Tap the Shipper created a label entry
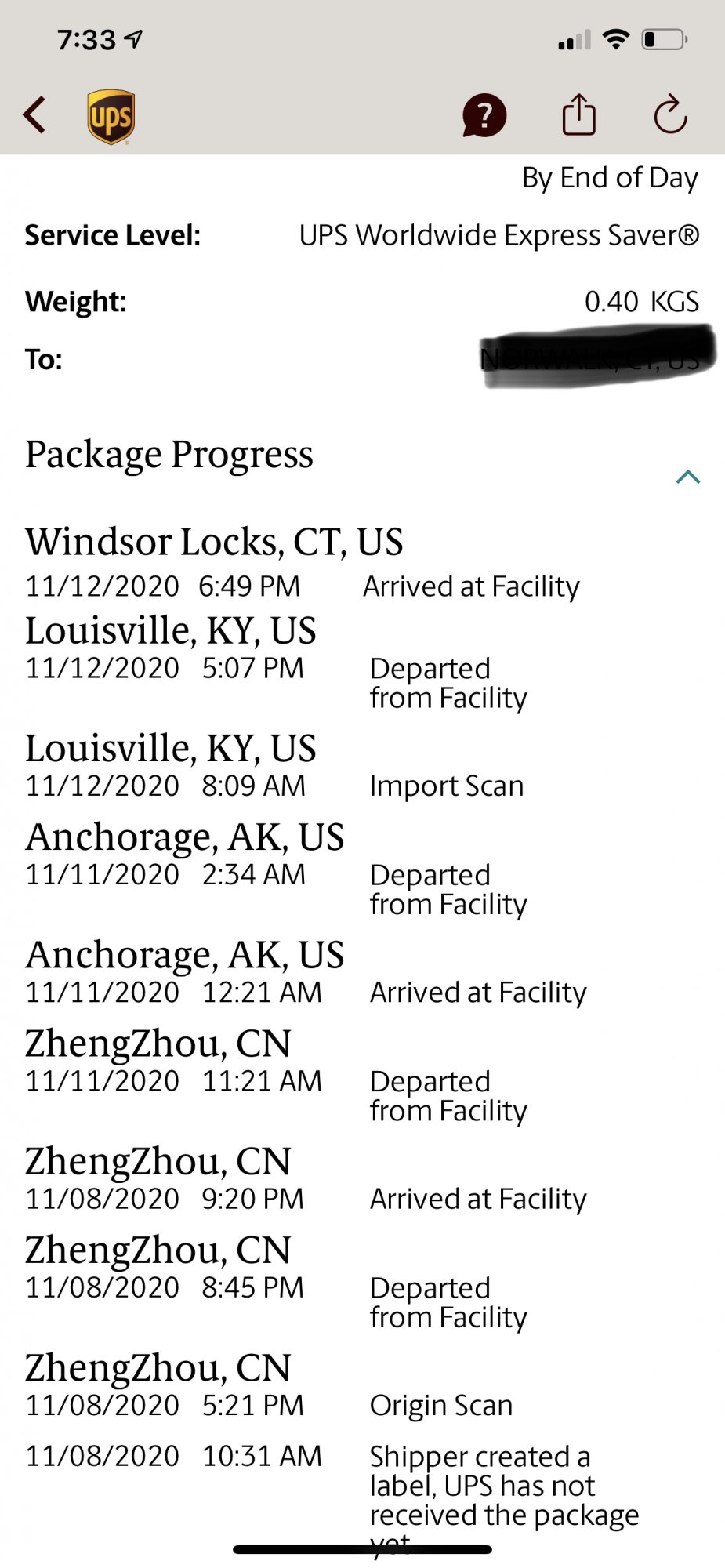725x1568 pixels. click(x=502, y=1486)
